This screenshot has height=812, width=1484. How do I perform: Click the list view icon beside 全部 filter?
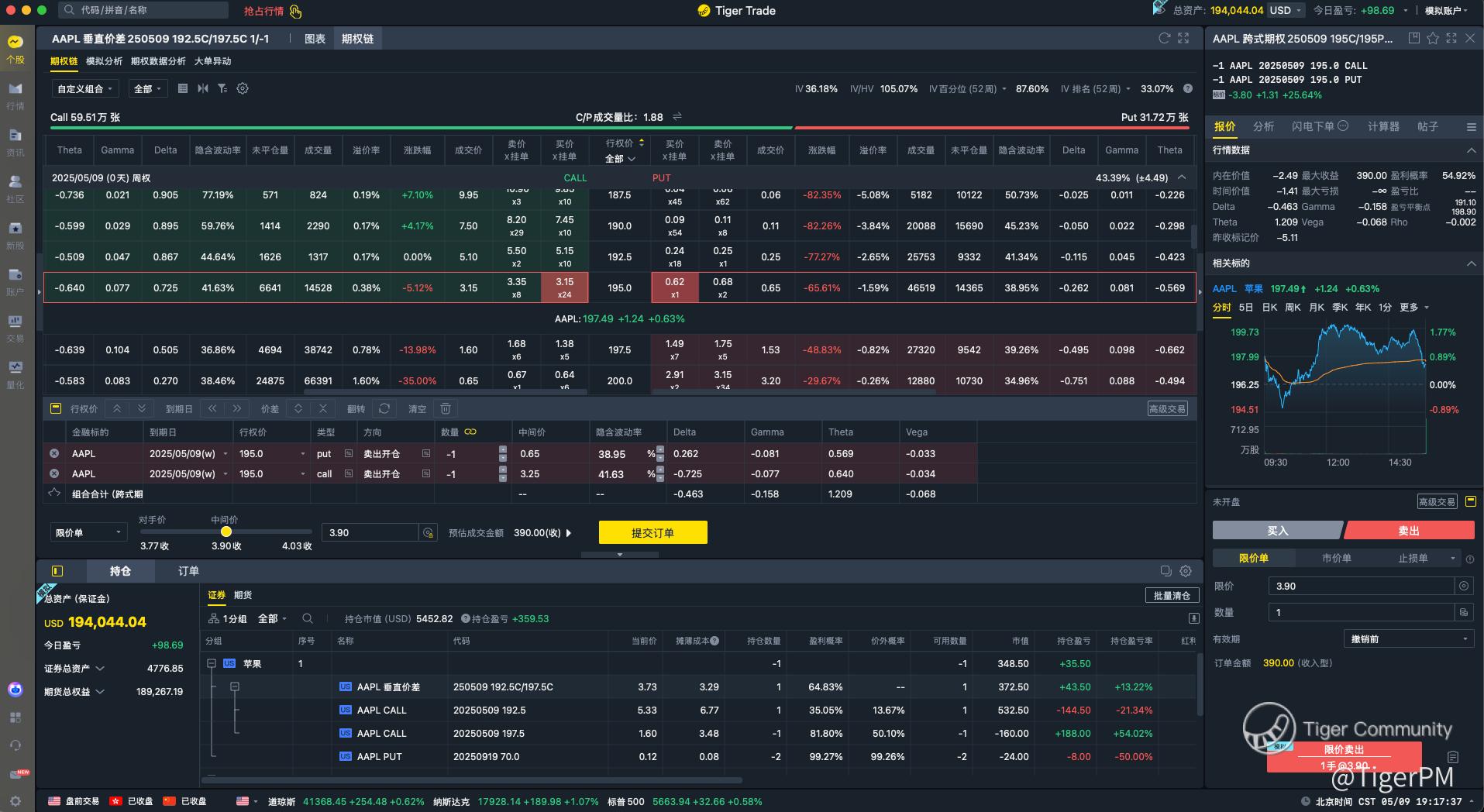(183, 88)
